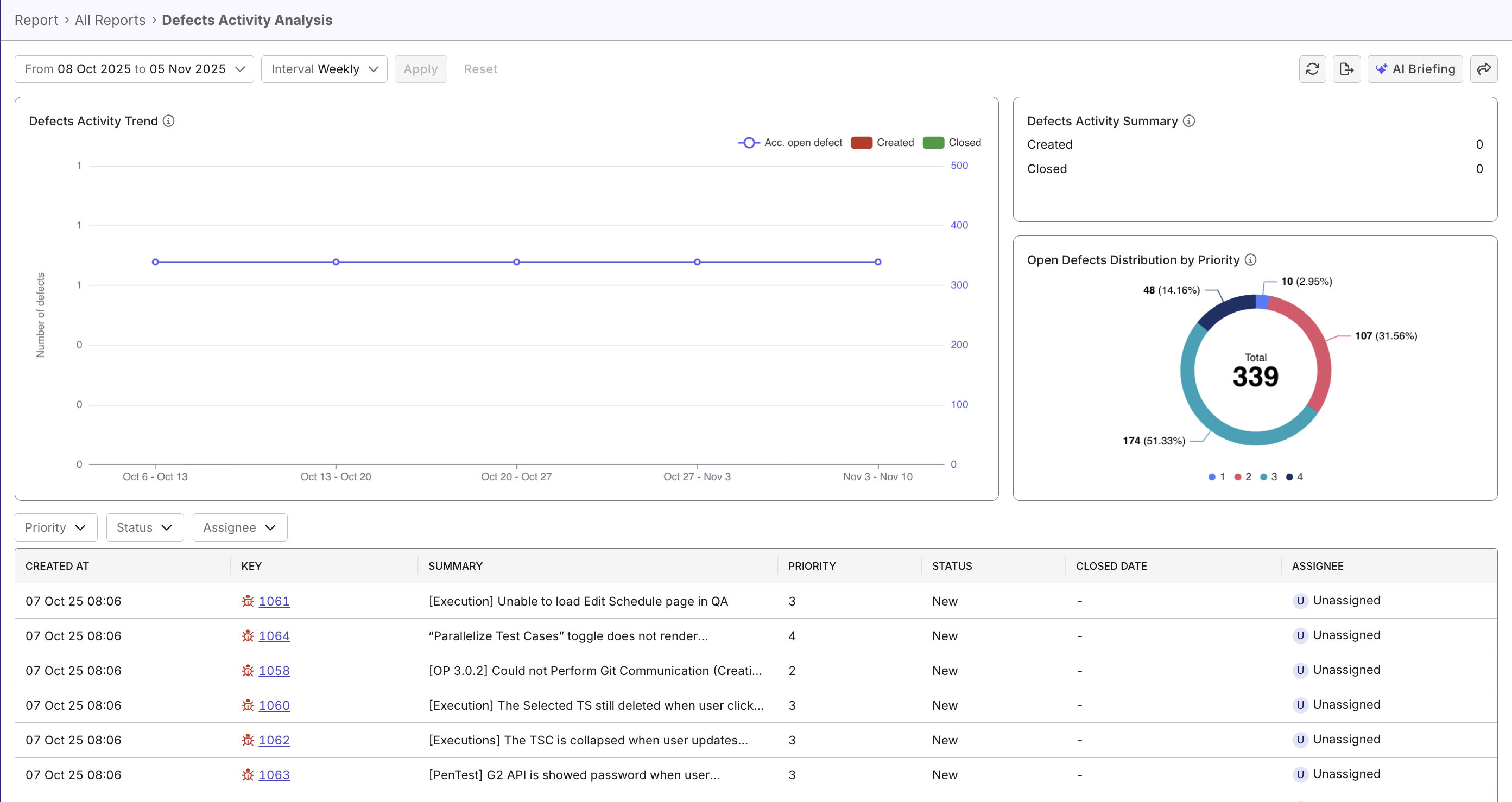
Task: View info tooltip for Defects Activity Summary
Action: 1189,121
